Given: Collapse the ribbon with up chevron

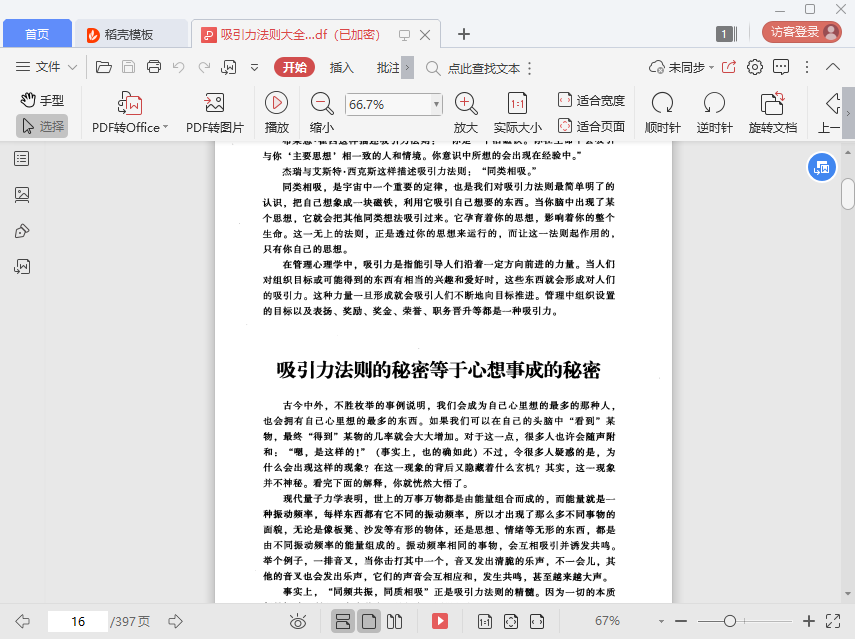Looking at the screenshot, I should click(x=833, y=67).
